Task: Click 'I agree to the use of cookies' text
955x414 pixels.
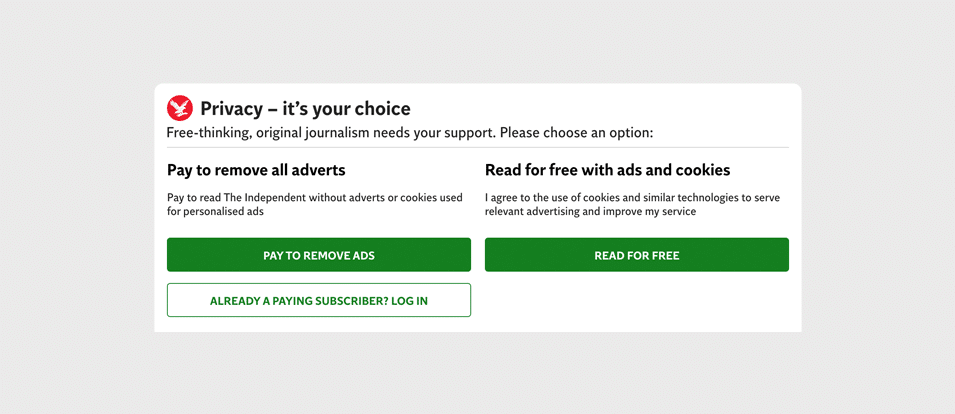Action: coord(548,198)
